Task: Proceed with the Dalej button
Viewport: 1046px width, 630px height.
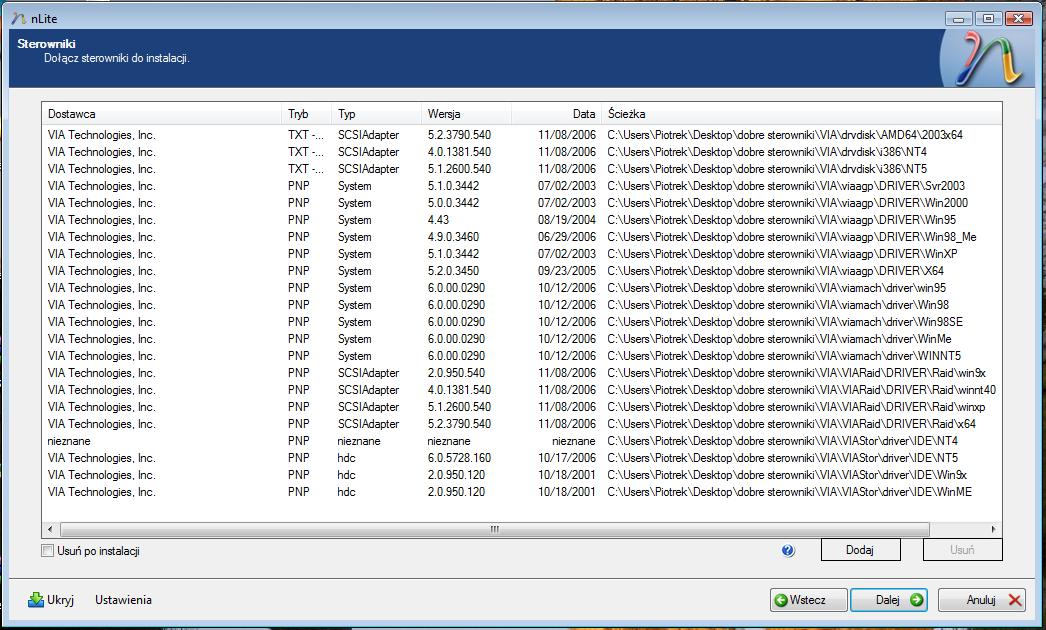Action: coord(889,600)
